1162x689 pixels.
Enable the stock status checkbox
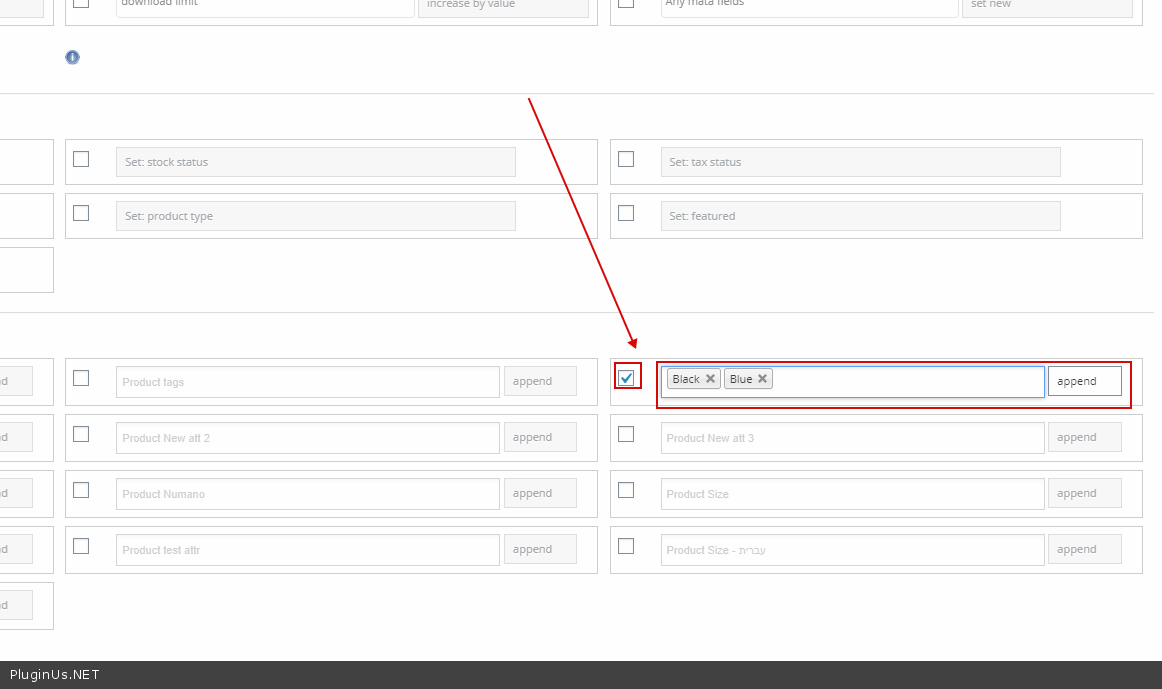(81, 159)
